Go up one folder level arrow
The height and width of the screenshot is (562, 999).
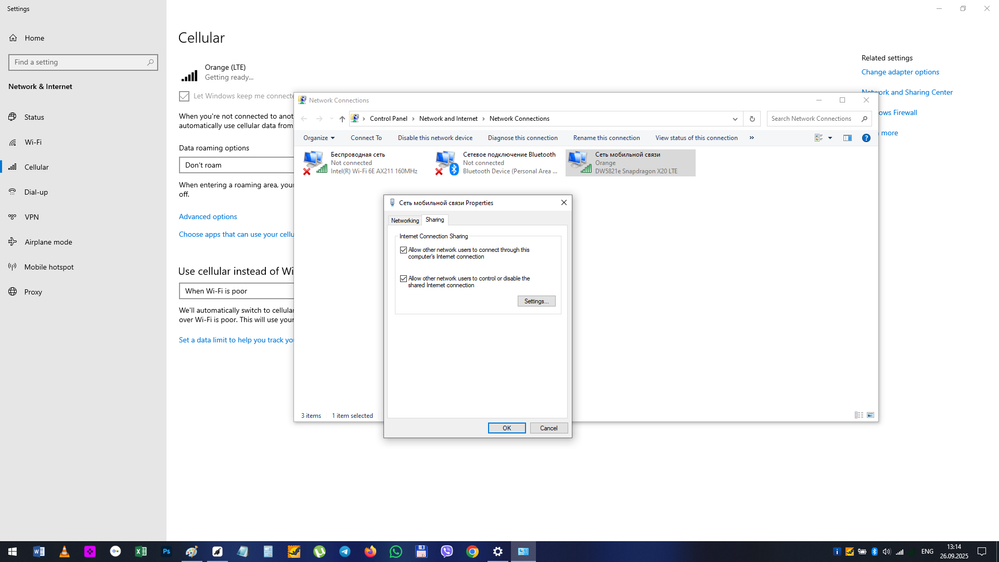tap(342, 119)
